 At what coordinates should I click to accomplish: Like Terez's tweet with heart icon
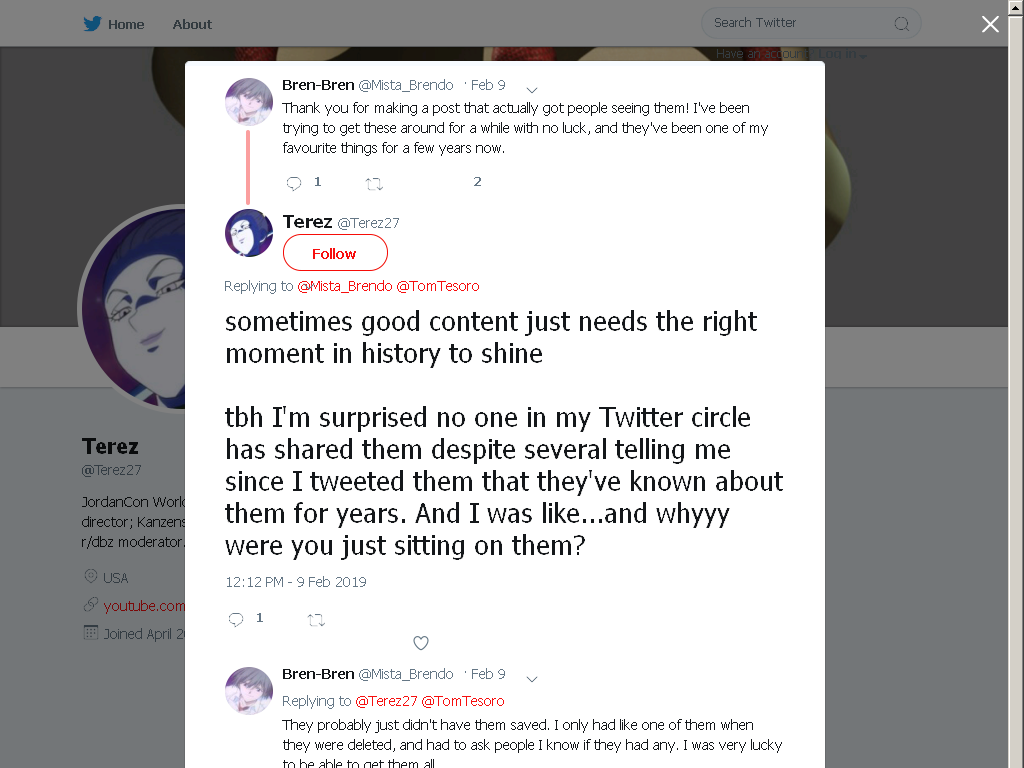click(x=421, y=643)
